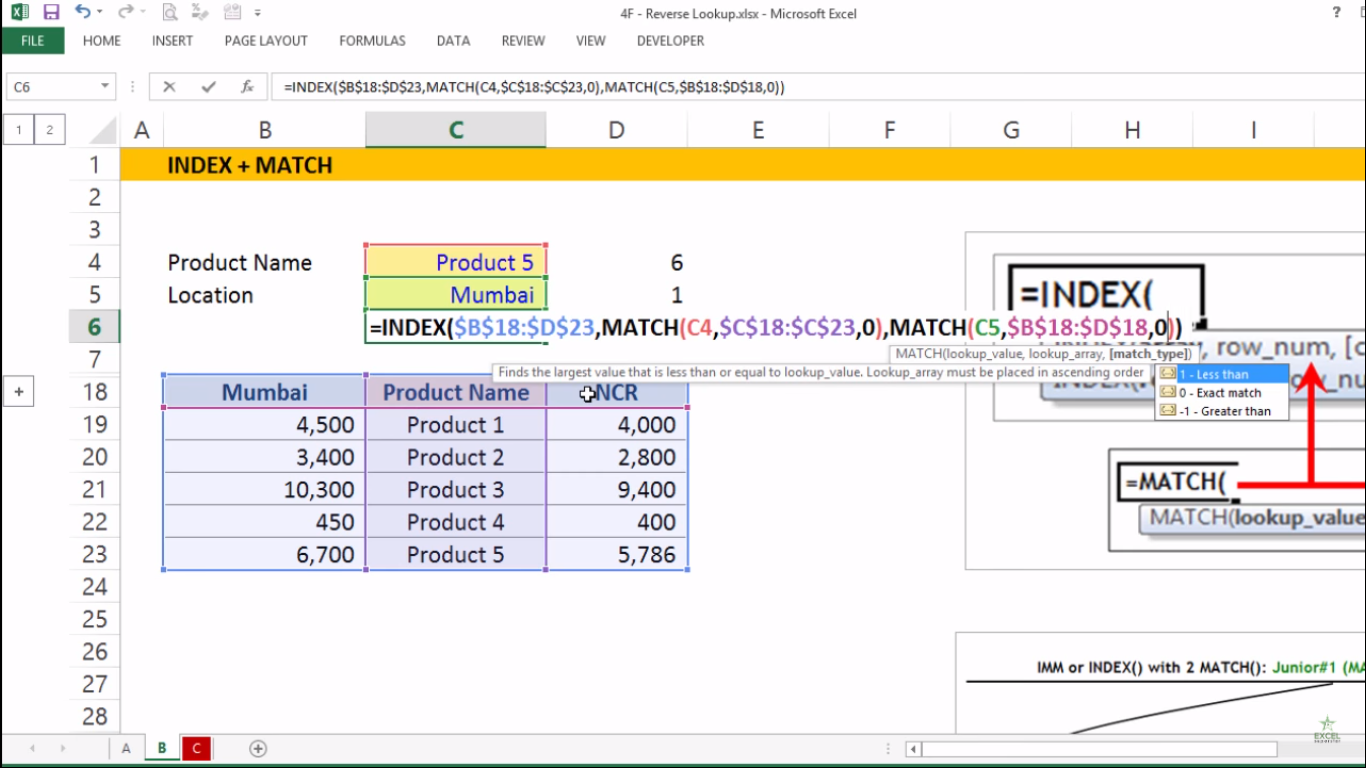This screenshot has height=768, width=1366.
Task: Open the undo history dropdown arrow
Action: click(101, 13)
